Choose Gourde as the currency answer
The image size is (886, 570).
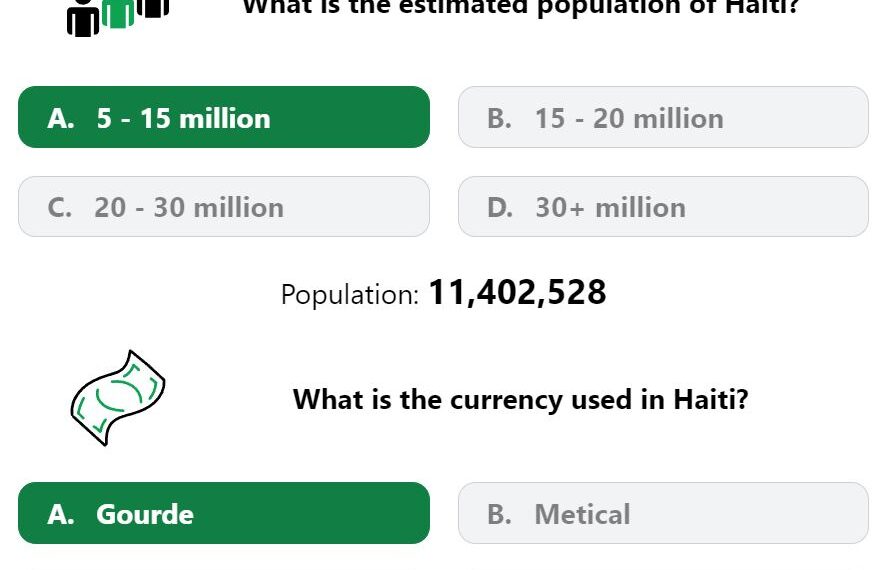coord(224,514)
